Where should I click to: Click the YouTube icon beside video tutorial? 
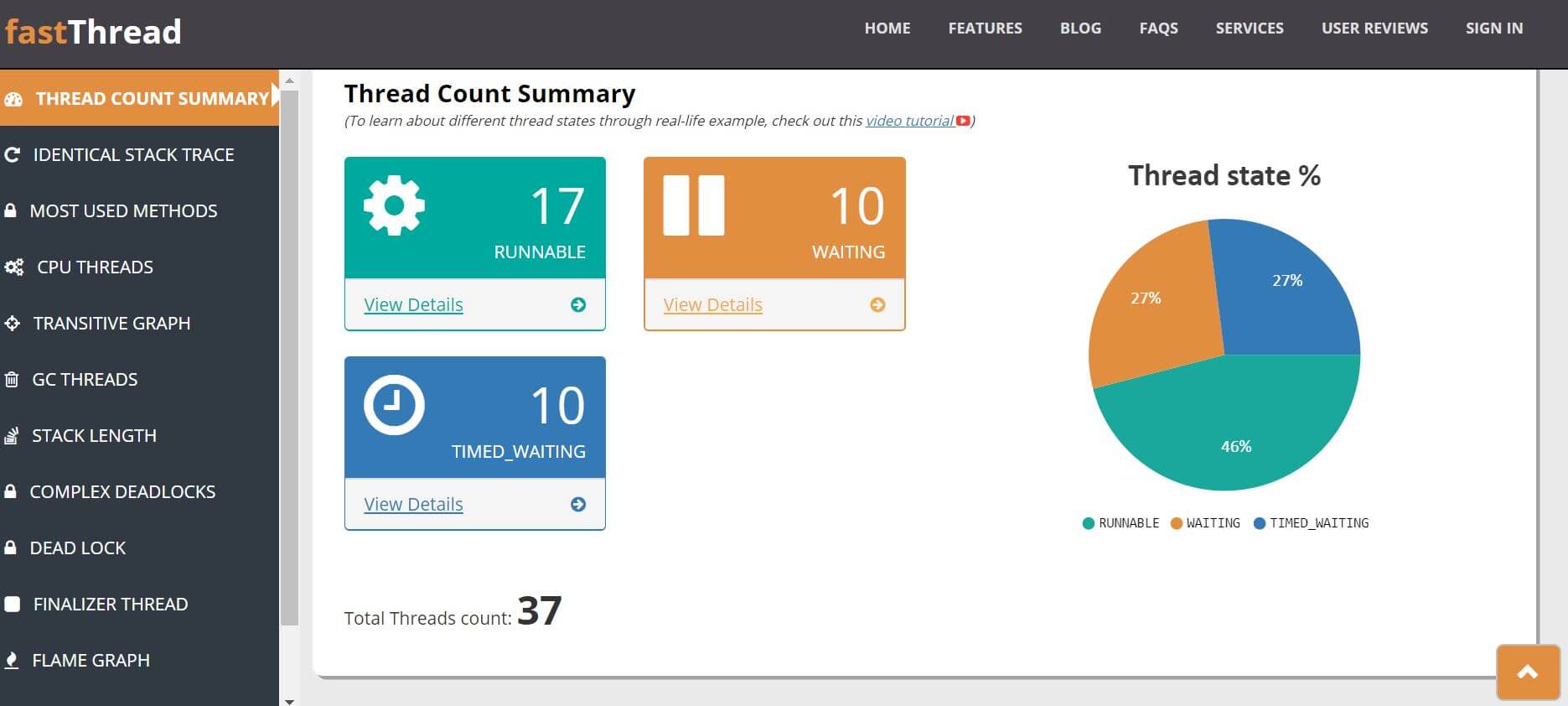963,121
